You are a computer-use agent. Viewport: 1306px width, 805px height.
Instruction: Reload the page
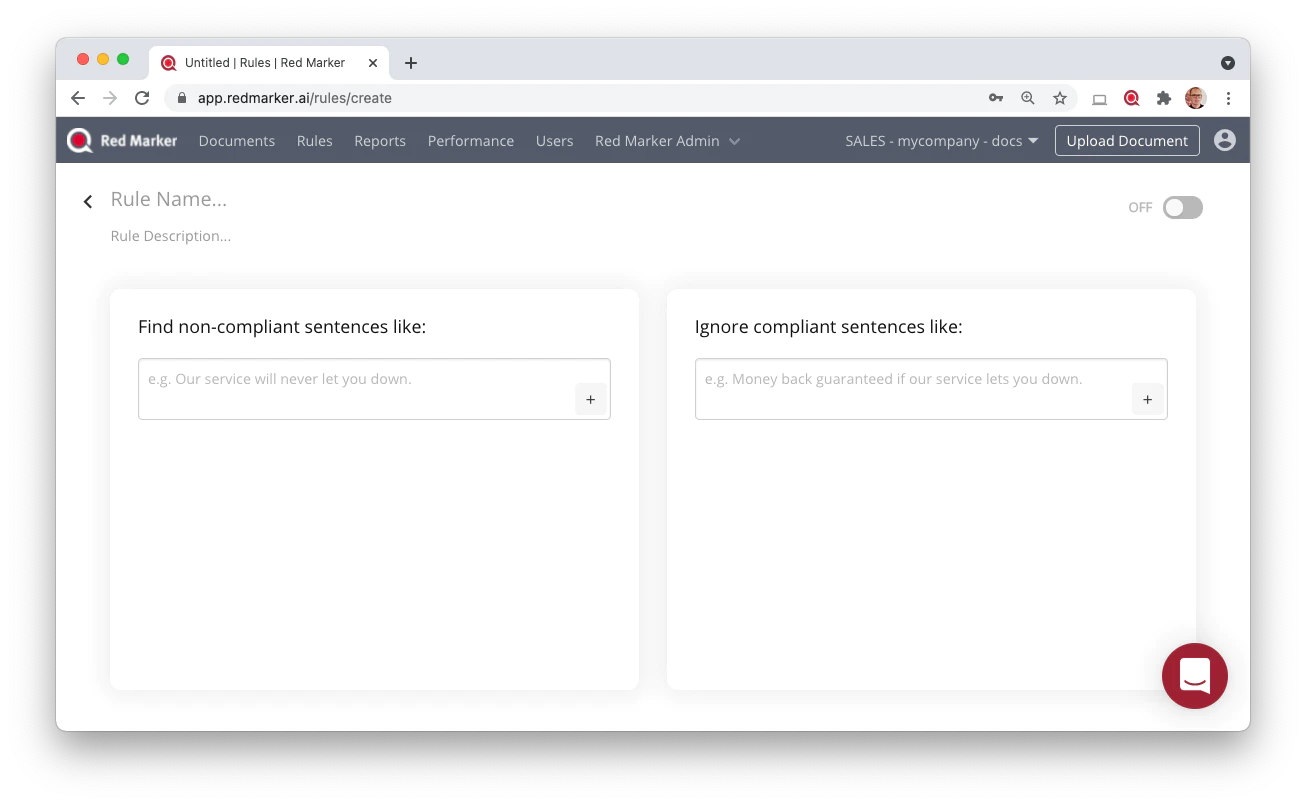[x=142, y=98]
